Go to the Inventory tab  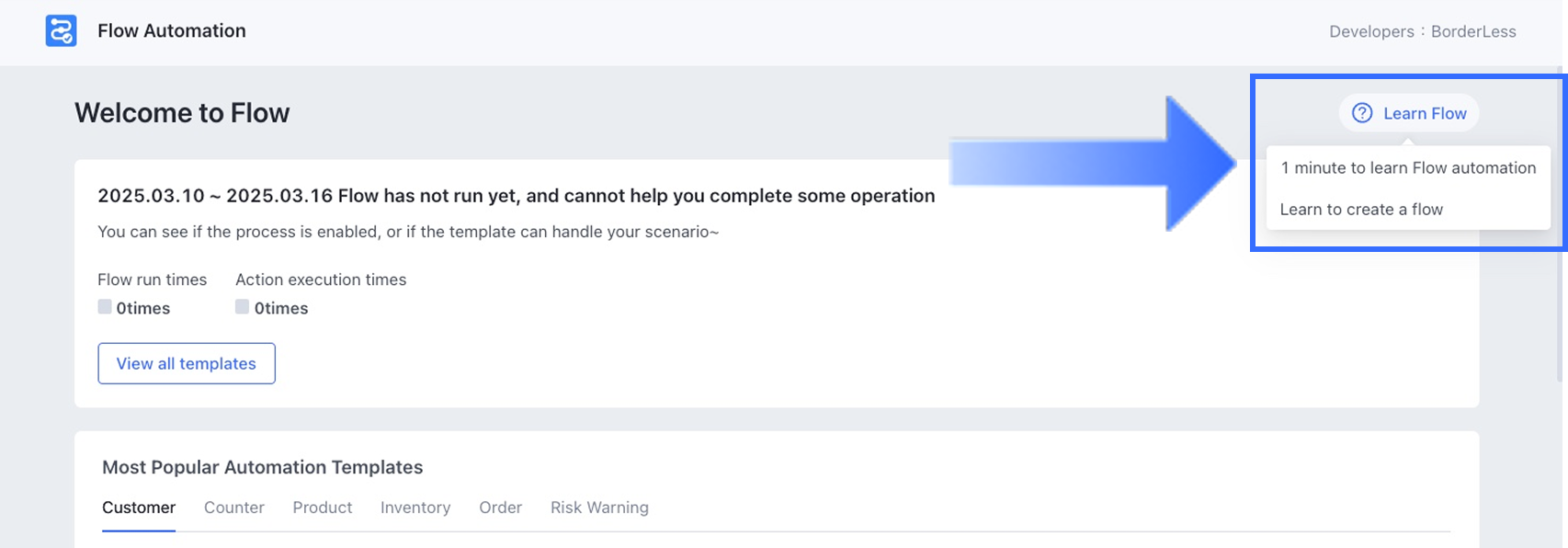[x=415, y=508]
